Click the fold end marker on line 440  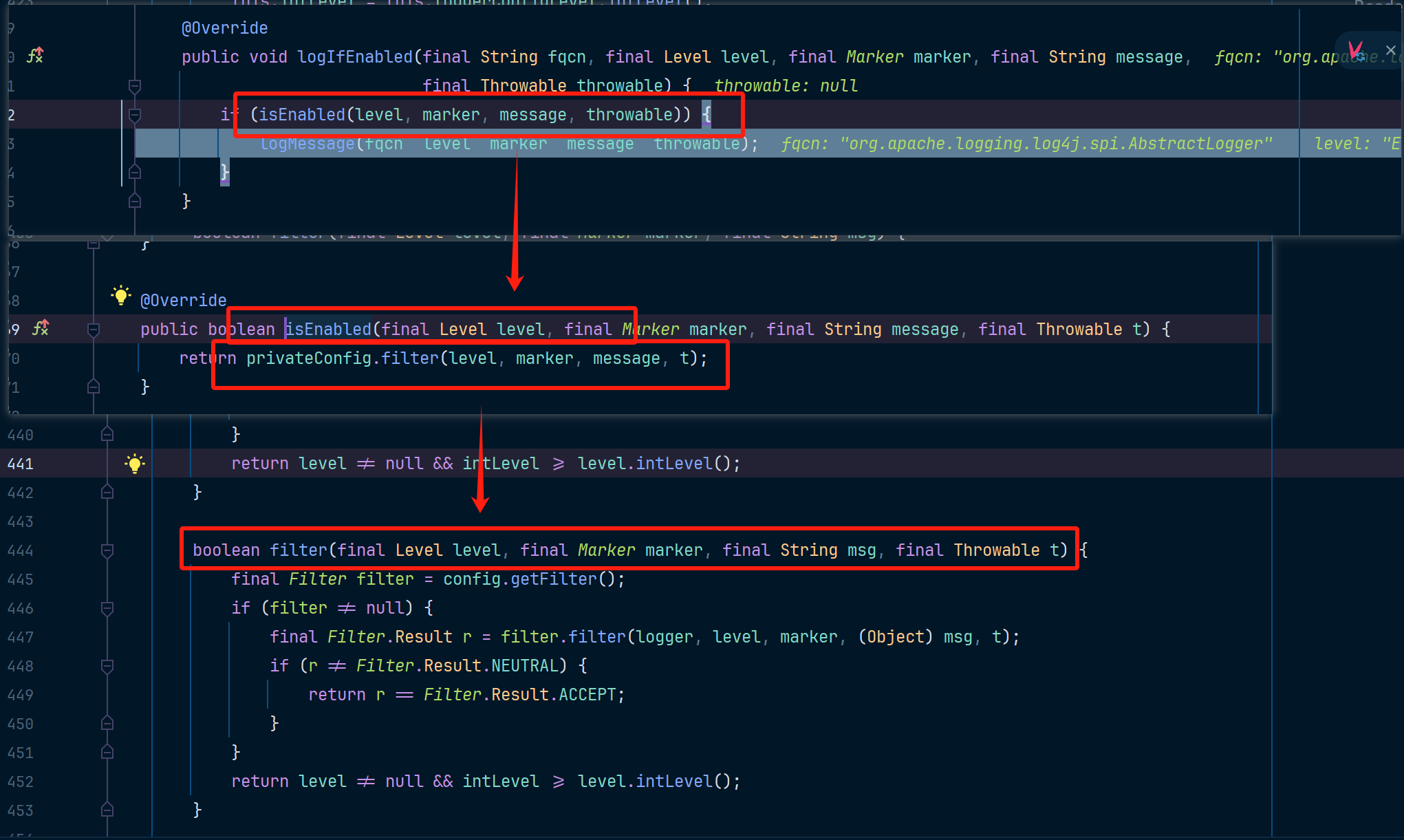[107, 434]
